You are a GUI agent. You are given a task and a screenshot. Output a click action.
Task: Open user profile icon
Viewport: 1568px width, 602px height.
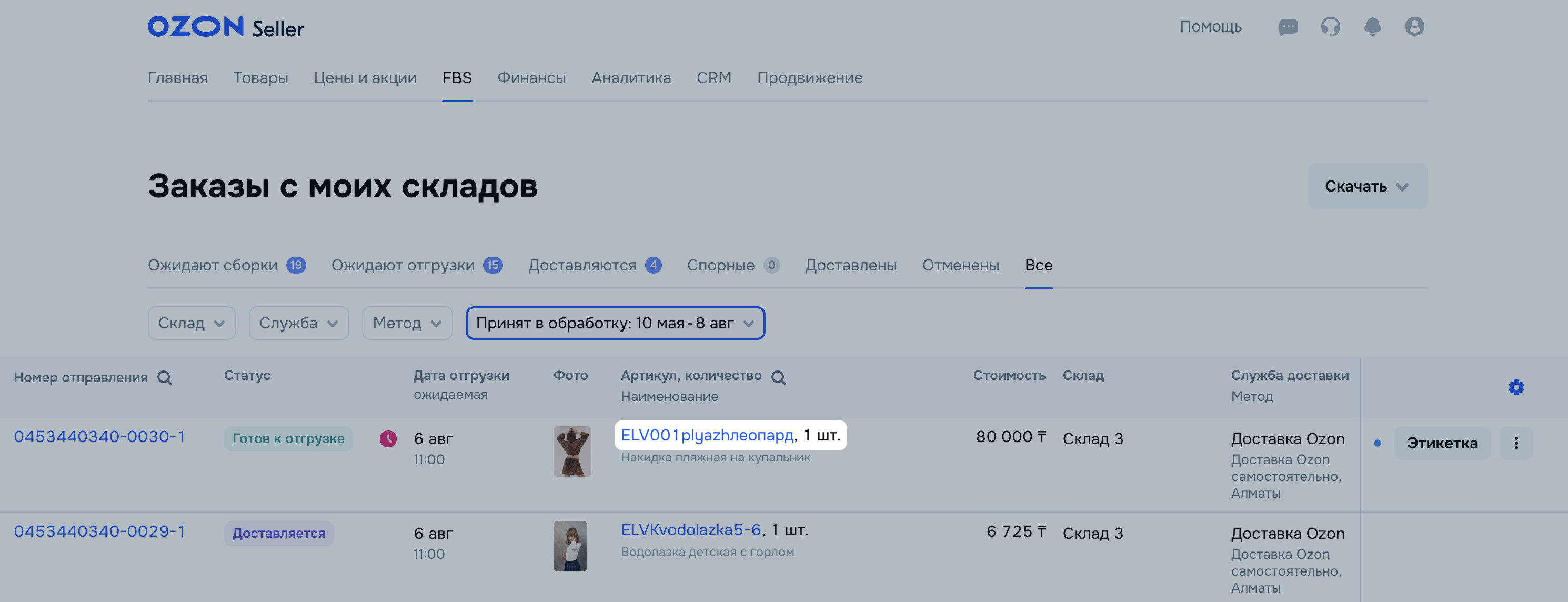click(x=1414, y=27)
